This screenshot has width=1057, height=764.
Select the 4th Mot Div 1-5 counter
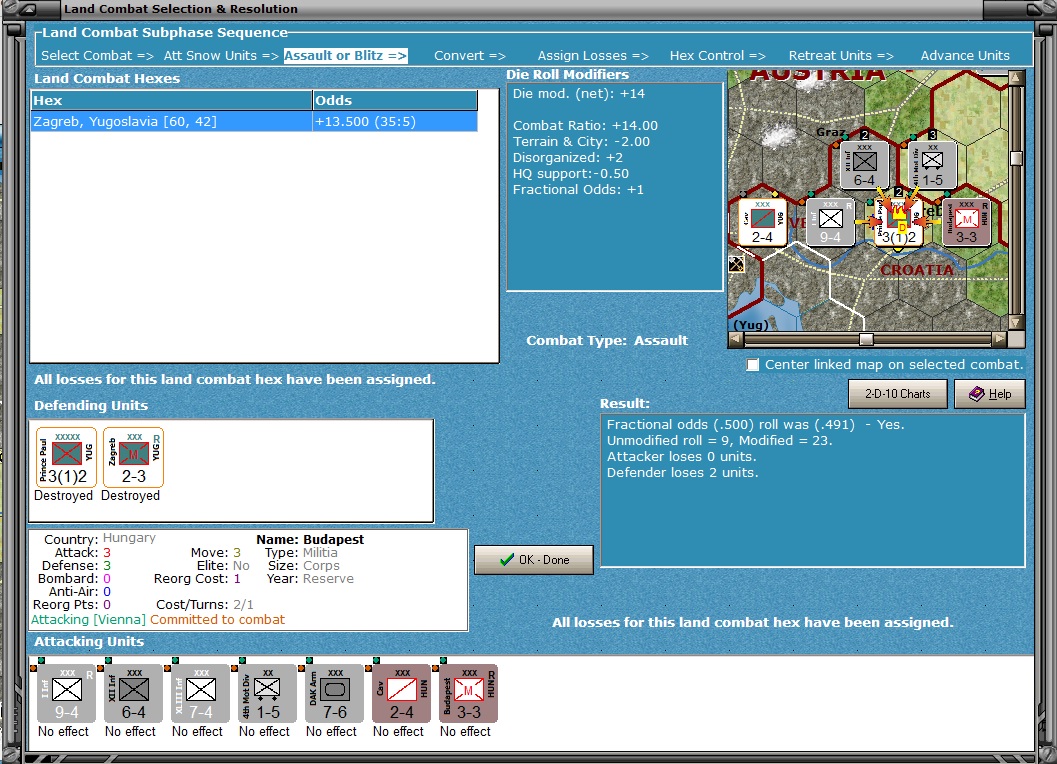(264, 693)
